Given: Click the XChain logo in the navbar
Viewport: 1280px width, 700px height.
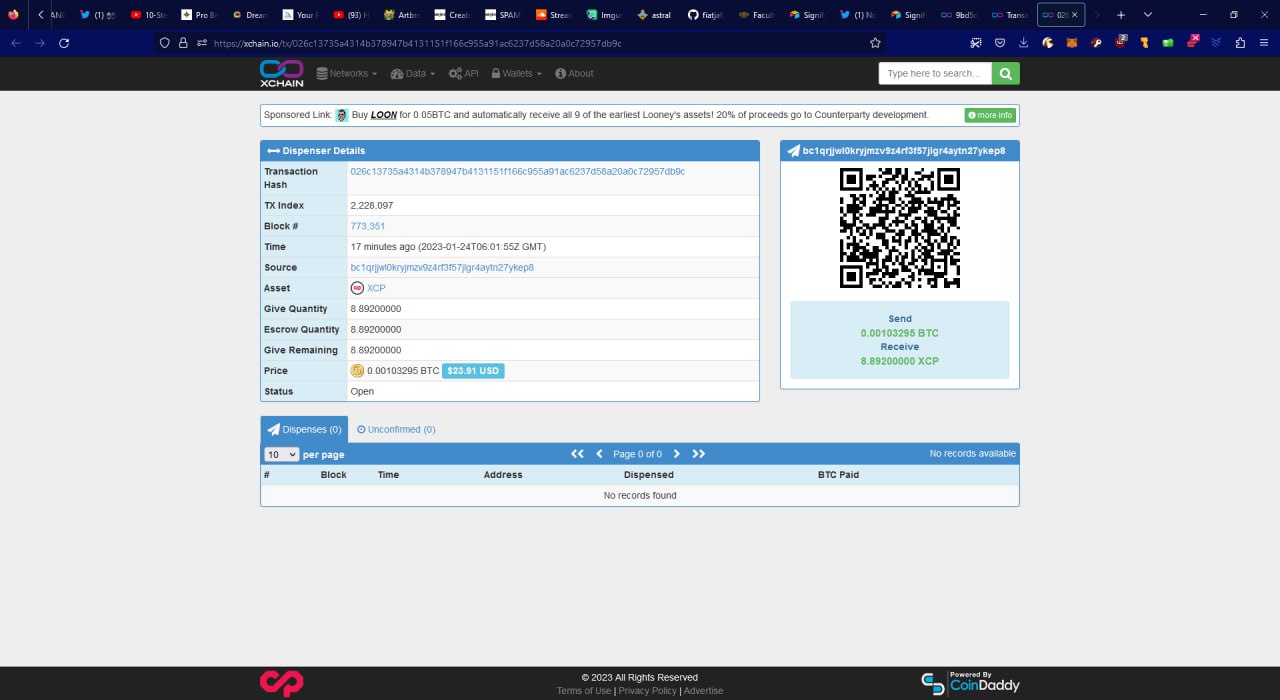Looking at the screenshot, I should coord(281,73).
